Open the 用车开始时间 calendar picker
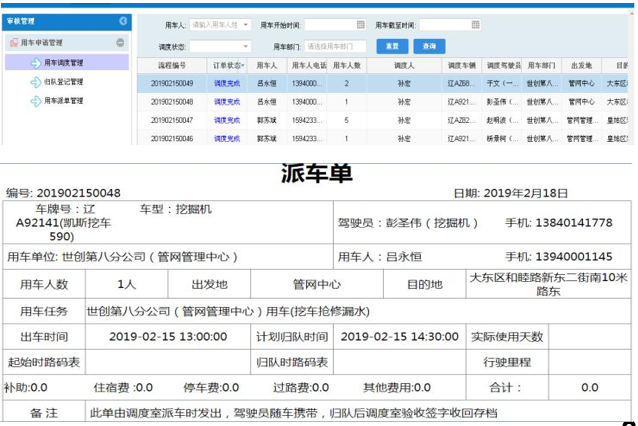 (360, 25)
